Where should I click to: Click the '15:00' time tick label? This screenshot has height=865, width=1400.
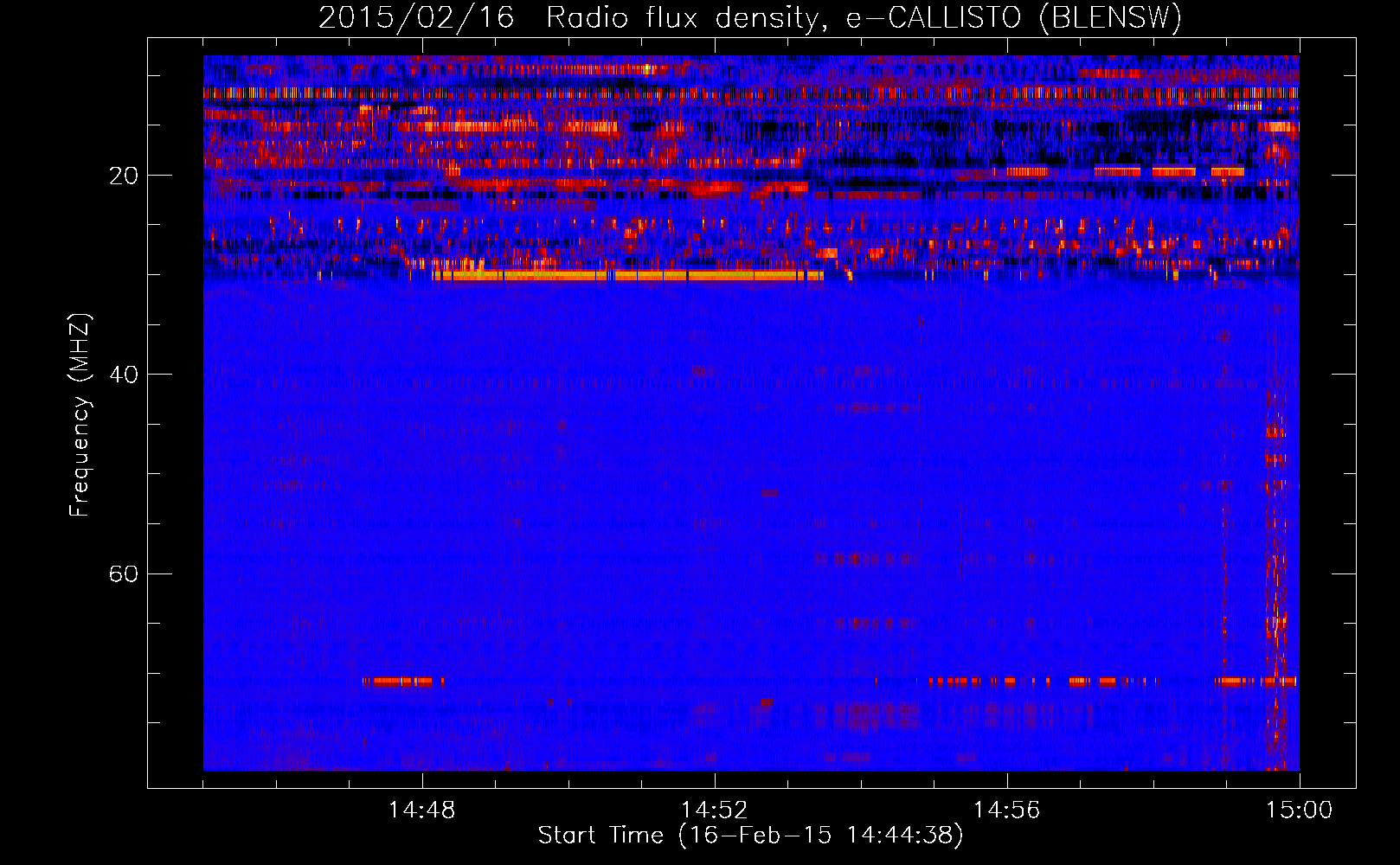(x=1300, y=810)
